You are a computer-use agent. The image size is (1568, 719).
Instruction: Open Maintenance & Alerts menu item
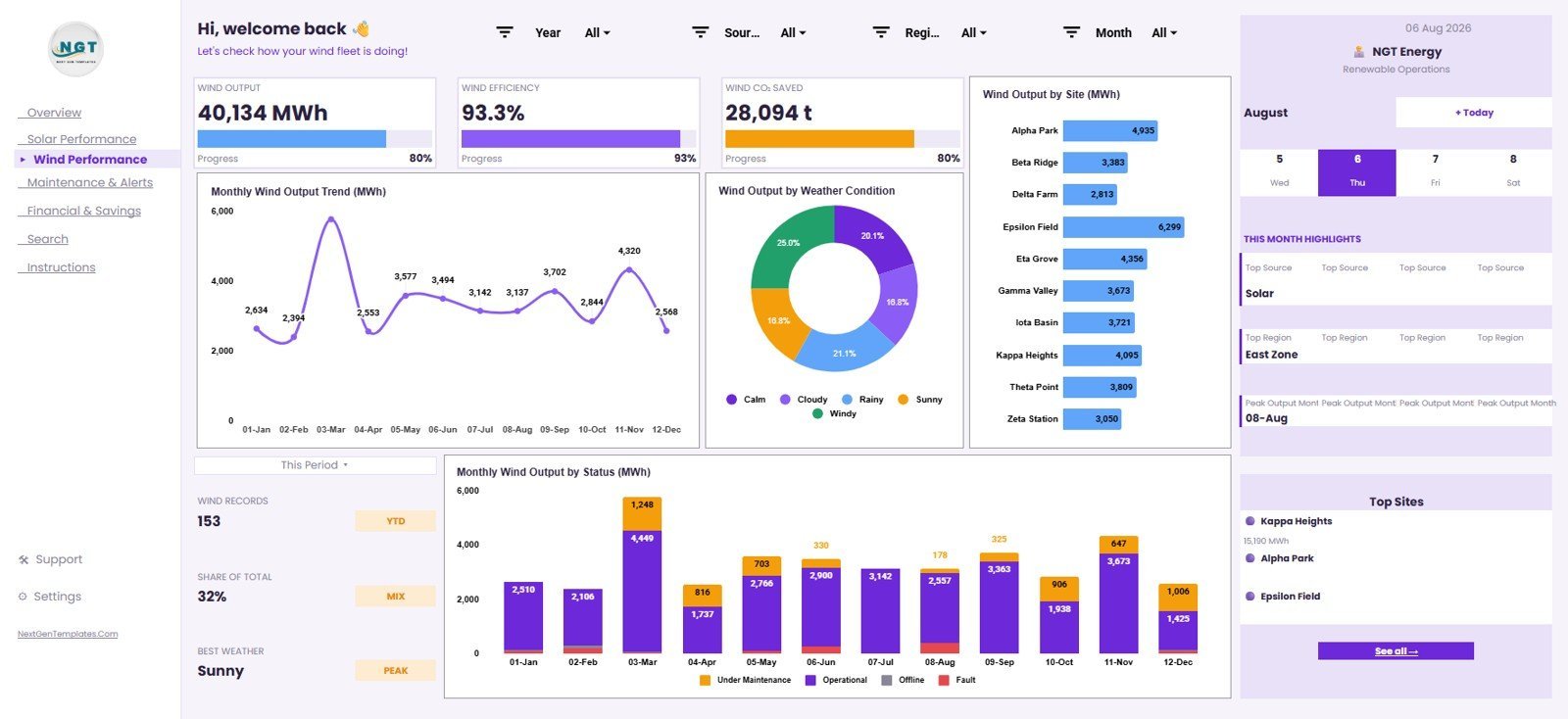89,182
